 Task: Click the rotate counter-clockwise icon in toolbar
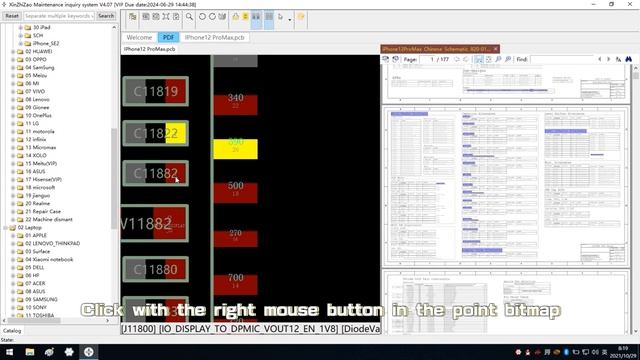click(202, 17)
